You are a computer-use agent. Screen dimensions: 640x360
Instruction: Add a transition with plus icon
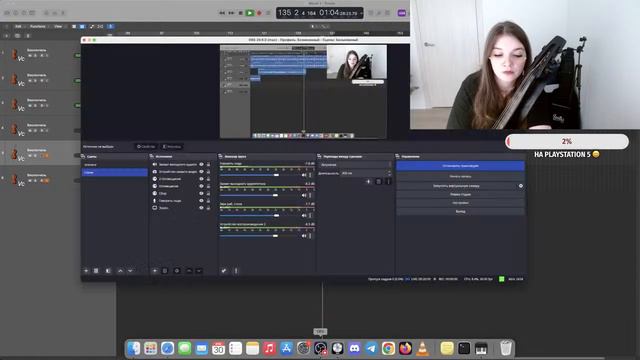coord(369,181)
